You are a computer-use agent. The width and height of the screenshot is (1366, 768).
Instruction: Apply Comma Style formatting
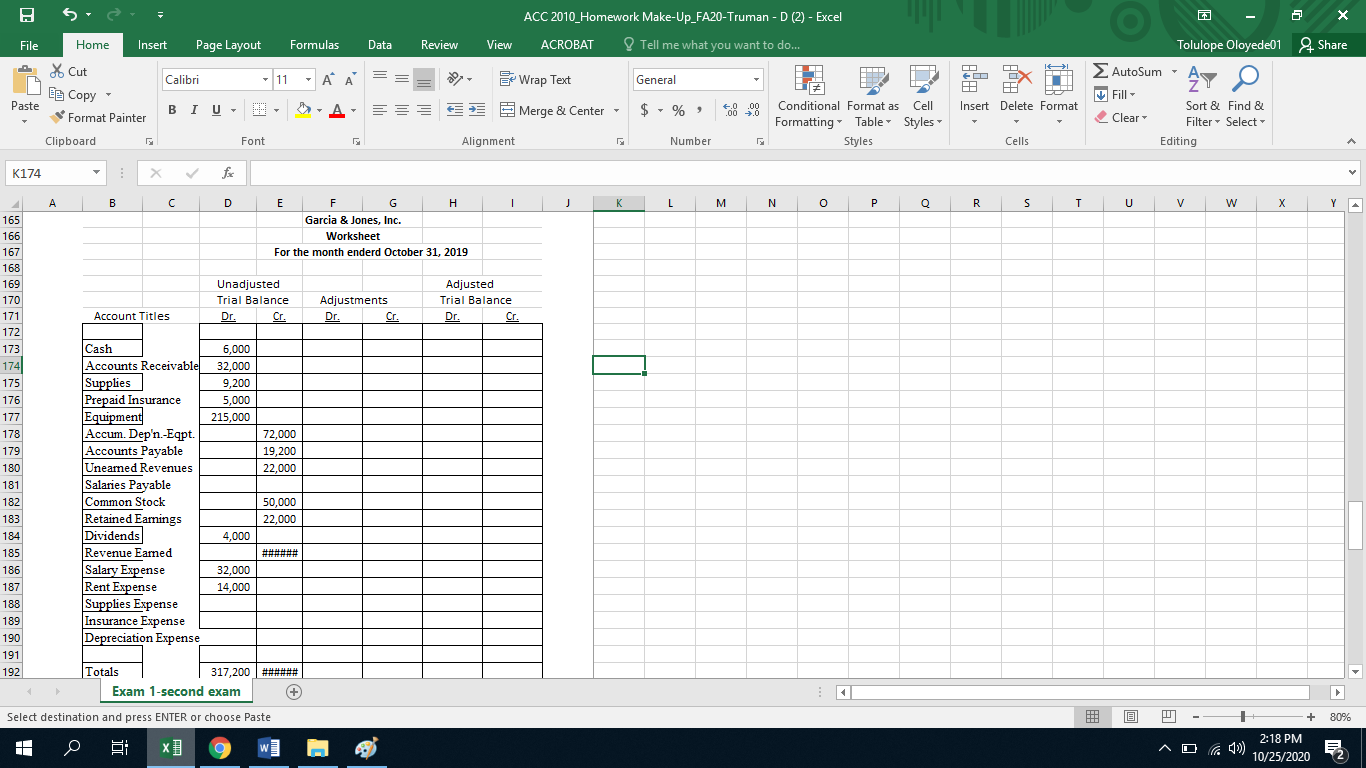point(701,110)
